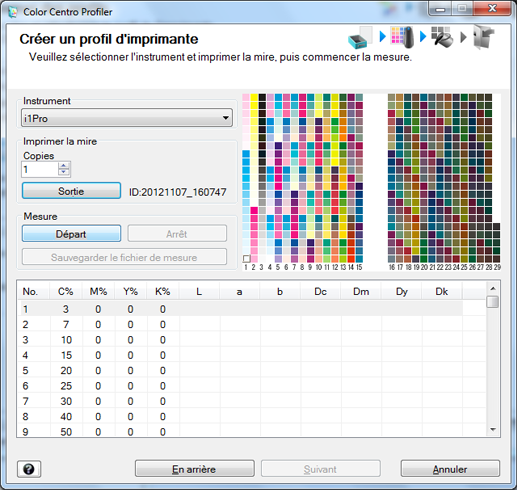Click the paint bucket profile step icon
The image size is (517, 490).
[442, 37]
